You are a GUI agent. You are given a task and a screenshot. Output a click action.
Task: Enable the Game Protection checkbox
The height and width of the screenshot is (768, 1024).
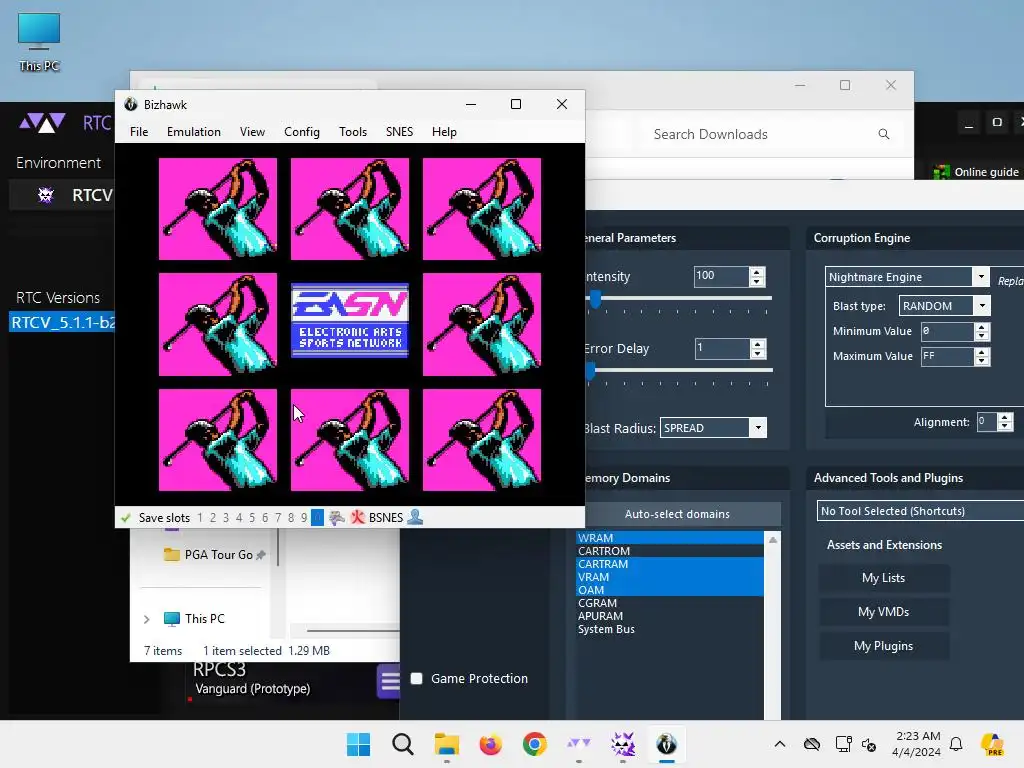point(417,679)
